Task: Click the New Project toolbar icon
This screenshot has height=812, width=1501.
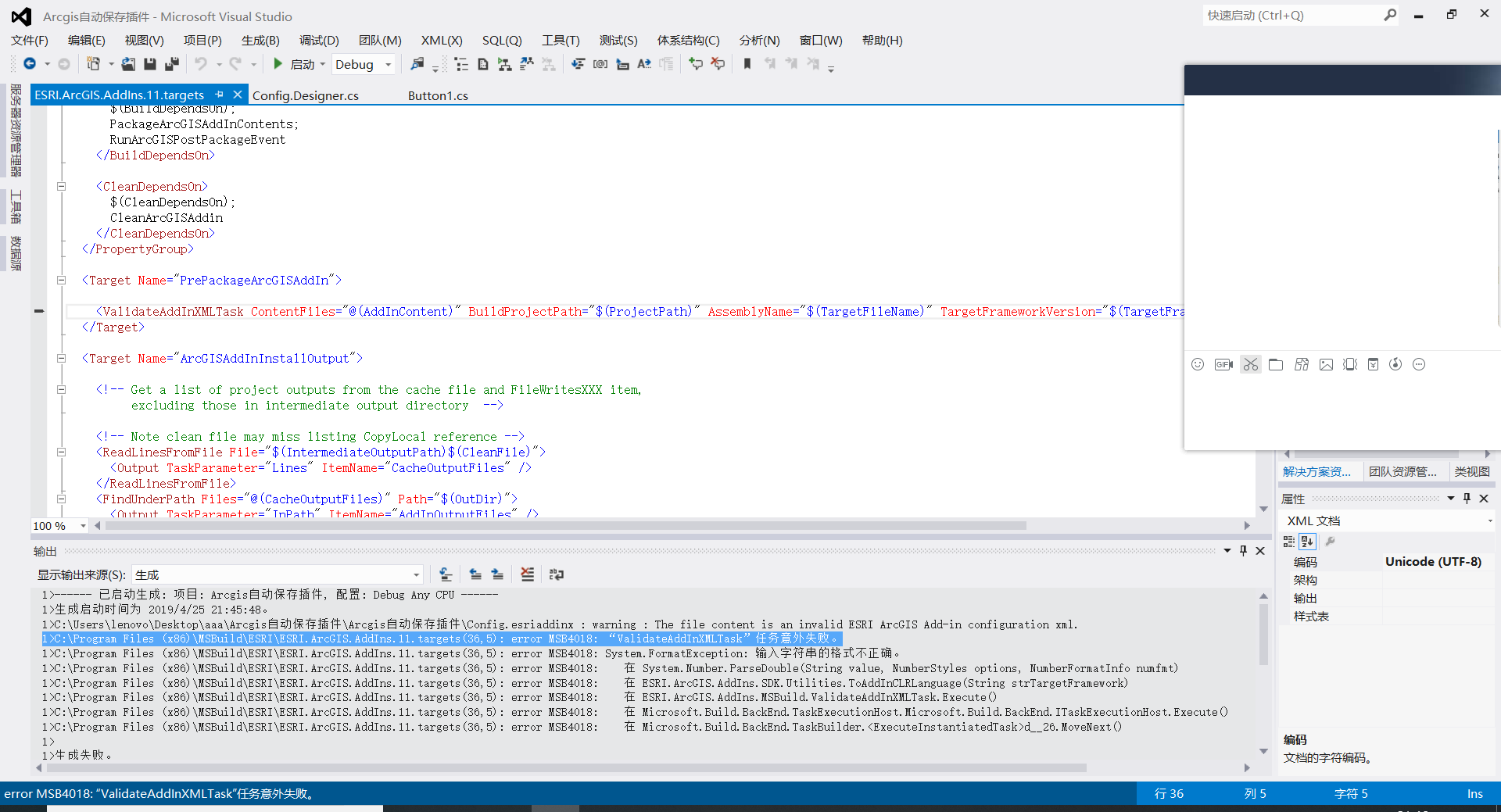Action: click(x=93, y=64)
